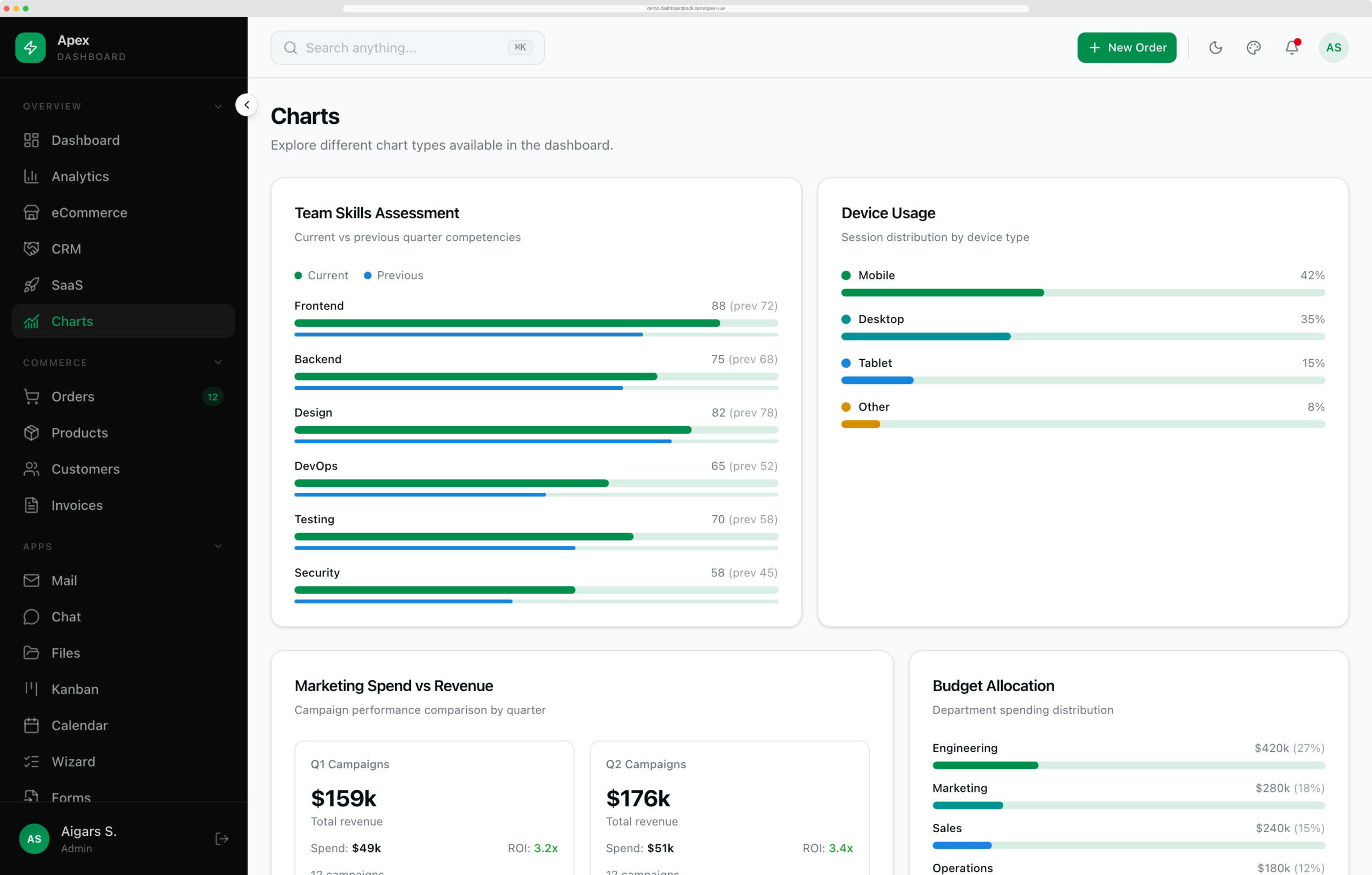The image size is (1372, 875).
Task: Click the Mail envelope icon
Action: click(x=31, y=580)
